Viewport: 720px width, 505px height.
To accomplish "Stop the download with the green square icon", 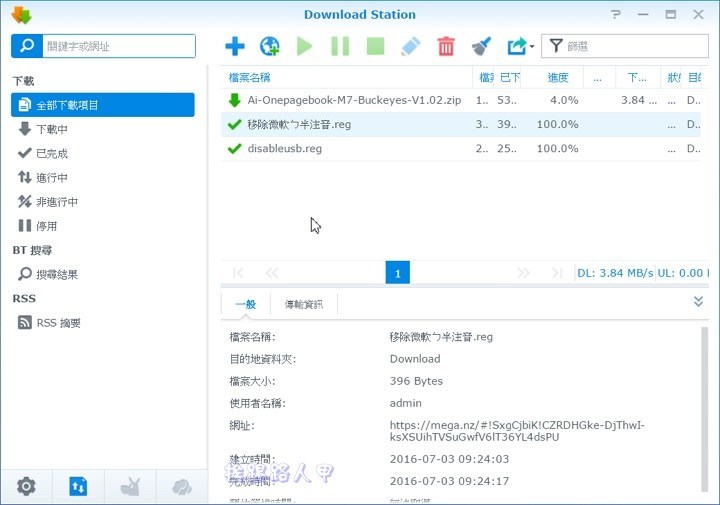I will pyautogui.click(x=375, y=46).
